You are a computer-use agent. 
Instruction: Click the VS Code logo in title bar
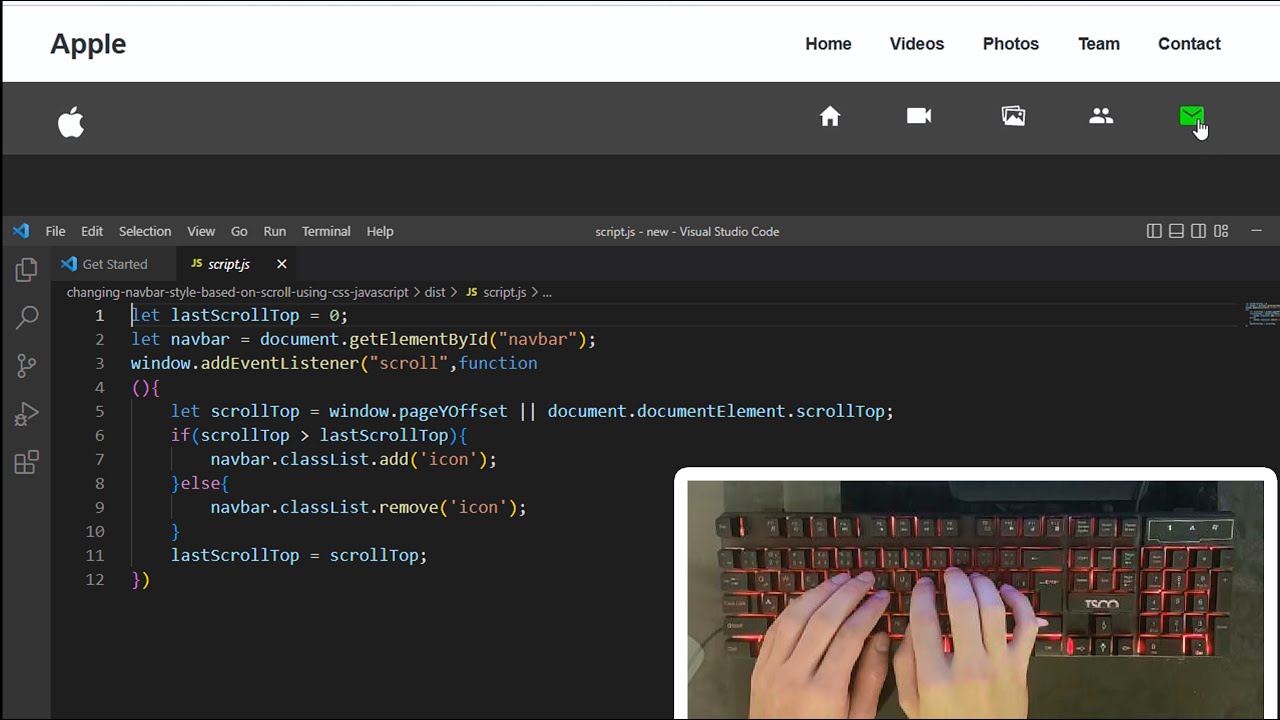21,231
